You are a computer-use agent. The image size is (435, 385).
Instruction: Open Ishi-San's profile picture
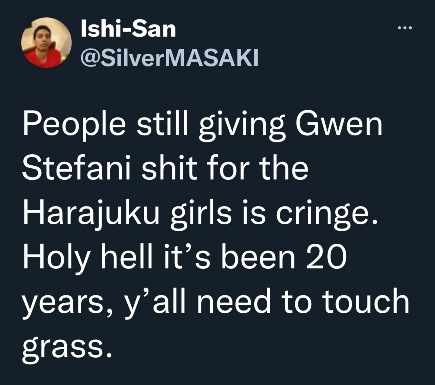click(x=46, y=43)
